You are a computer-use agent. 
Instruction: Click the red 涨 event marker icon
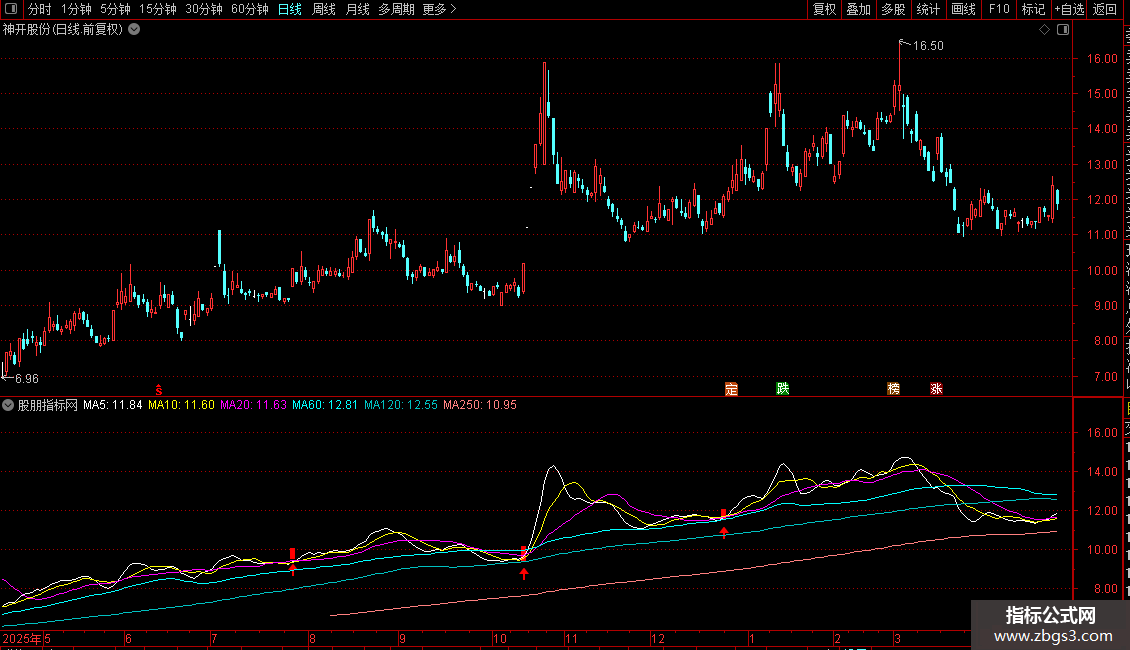click(937, 389)
